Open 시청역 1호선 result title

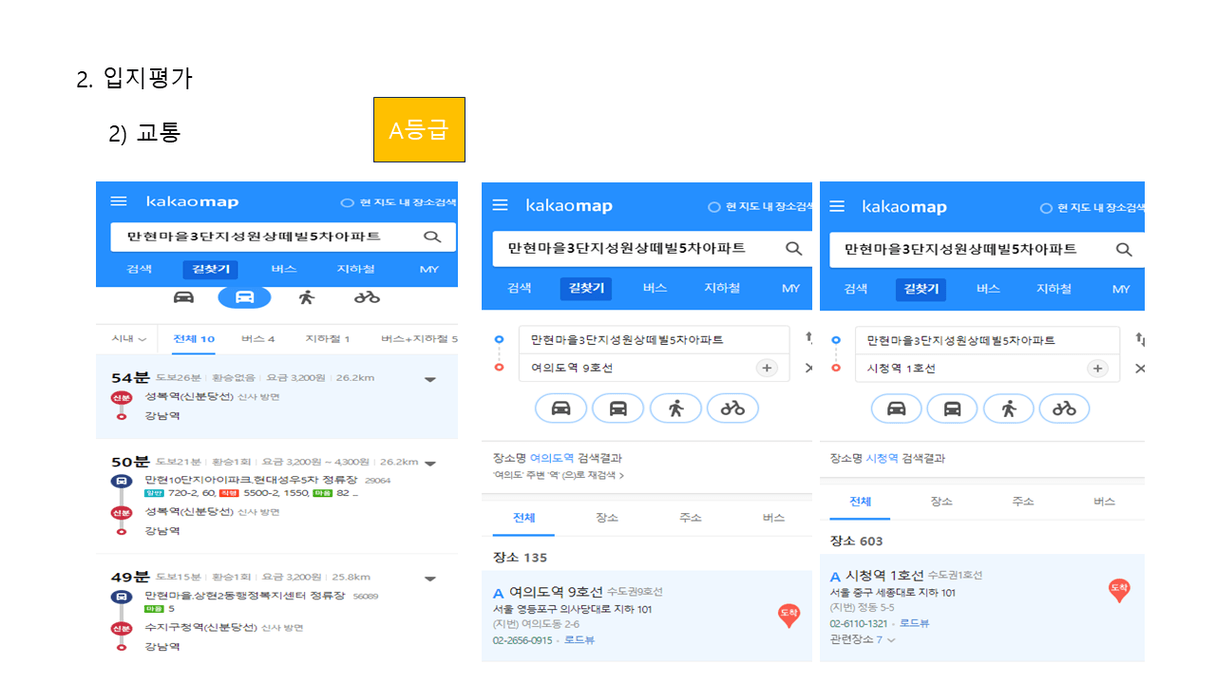click(886, 574)
